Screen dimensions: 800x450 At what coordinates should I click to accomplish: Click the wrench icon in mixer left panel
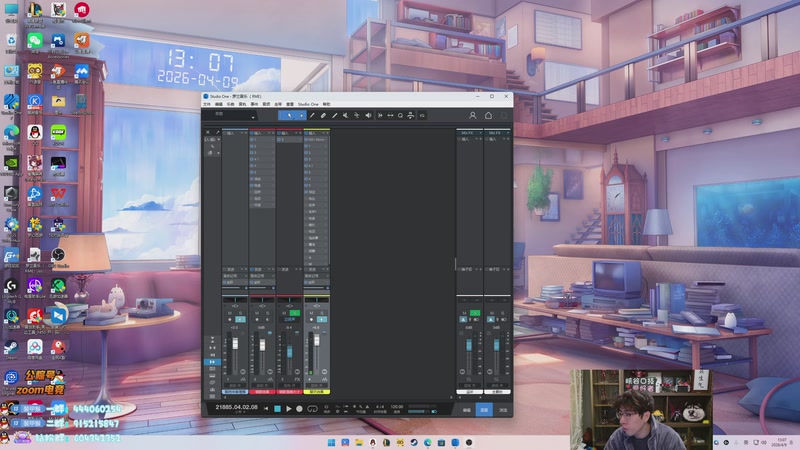[213, 146]
